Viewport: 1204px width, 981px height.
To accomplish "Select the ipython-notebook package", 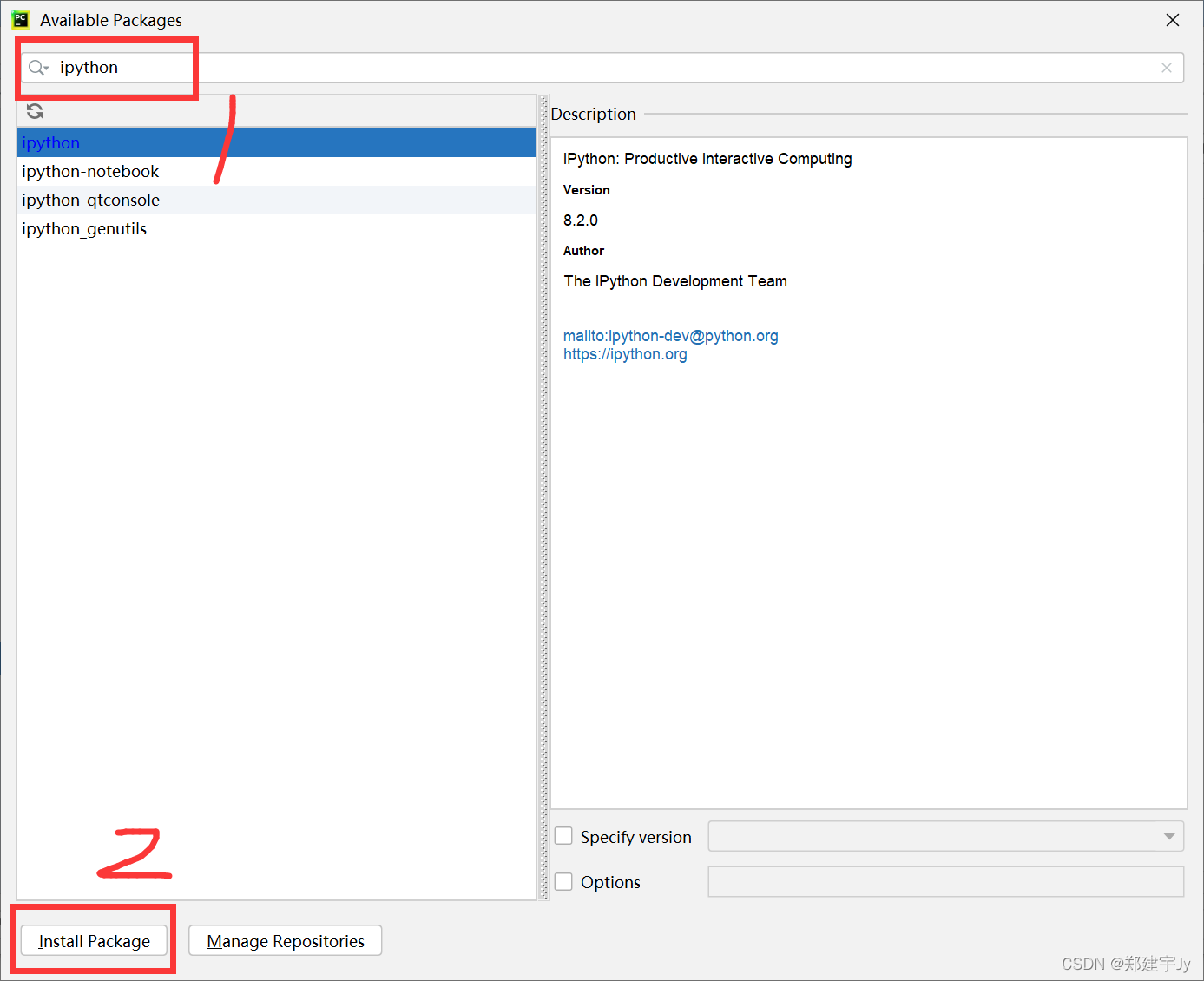I will (x=276, y=171).
